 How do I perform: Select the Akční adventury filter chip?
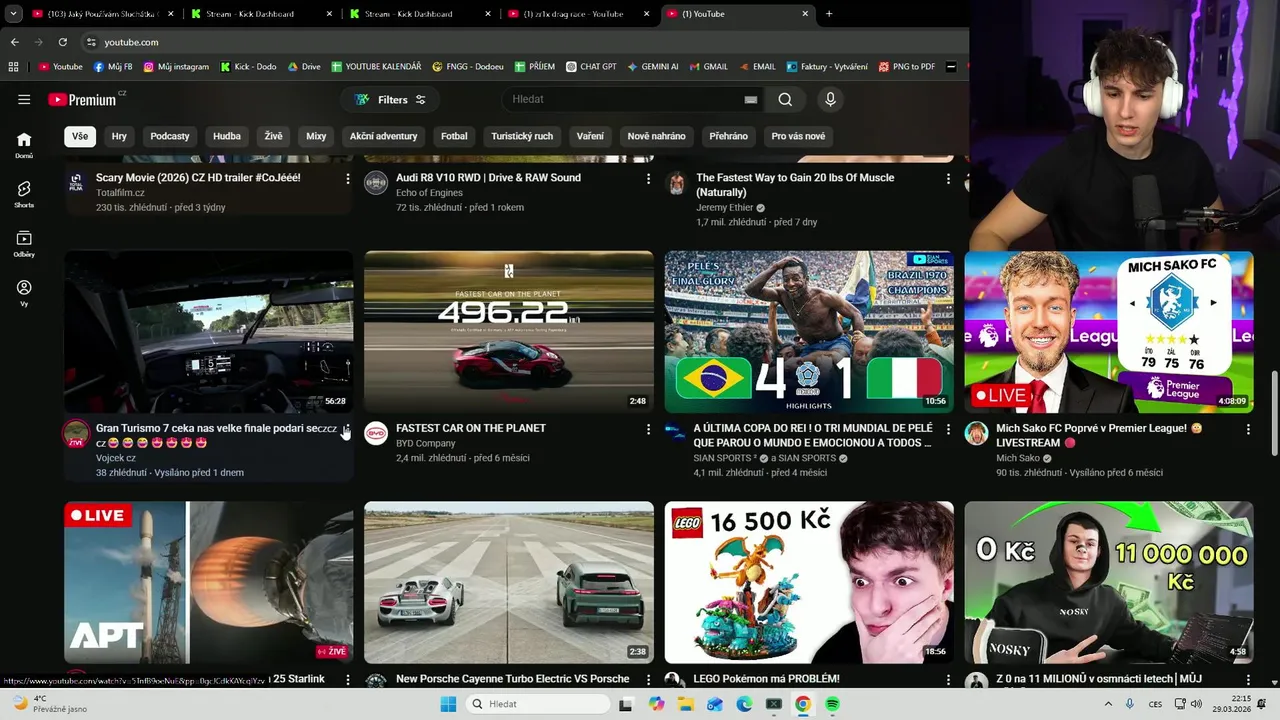click(383, 136)
